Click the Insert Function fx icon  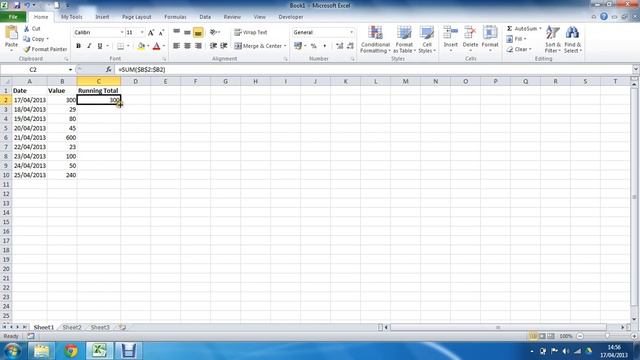click(x=108, y=70)
